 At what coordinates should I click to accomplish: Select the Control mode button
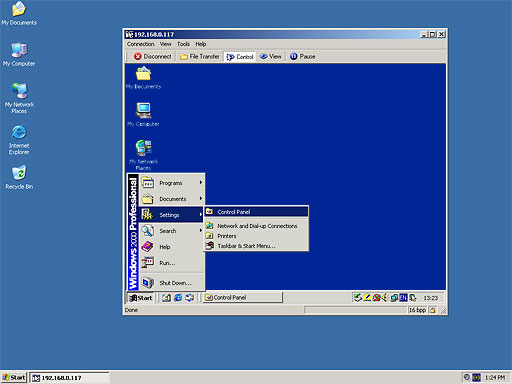click(x=240, y=57)
